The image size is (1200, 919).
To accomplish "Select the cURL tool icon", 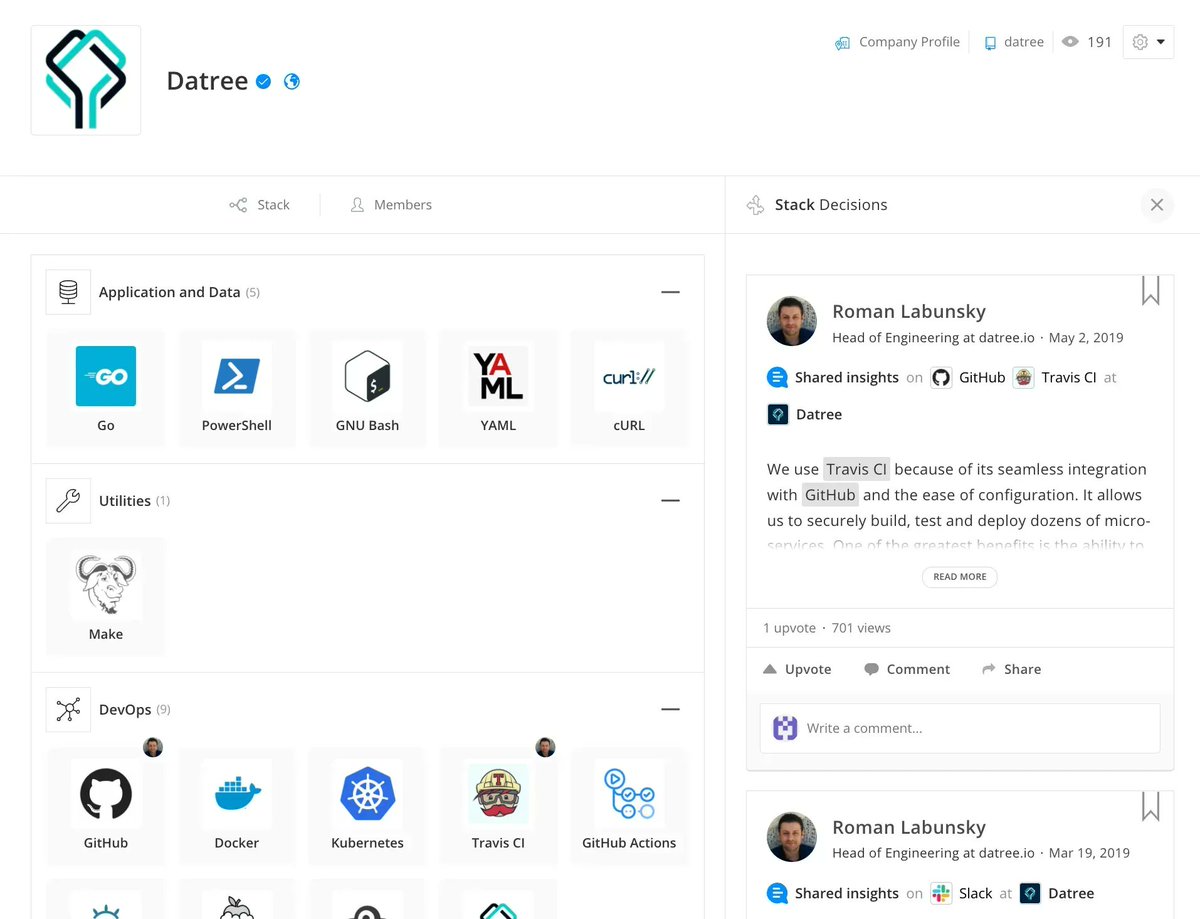I will click(629, 376).
